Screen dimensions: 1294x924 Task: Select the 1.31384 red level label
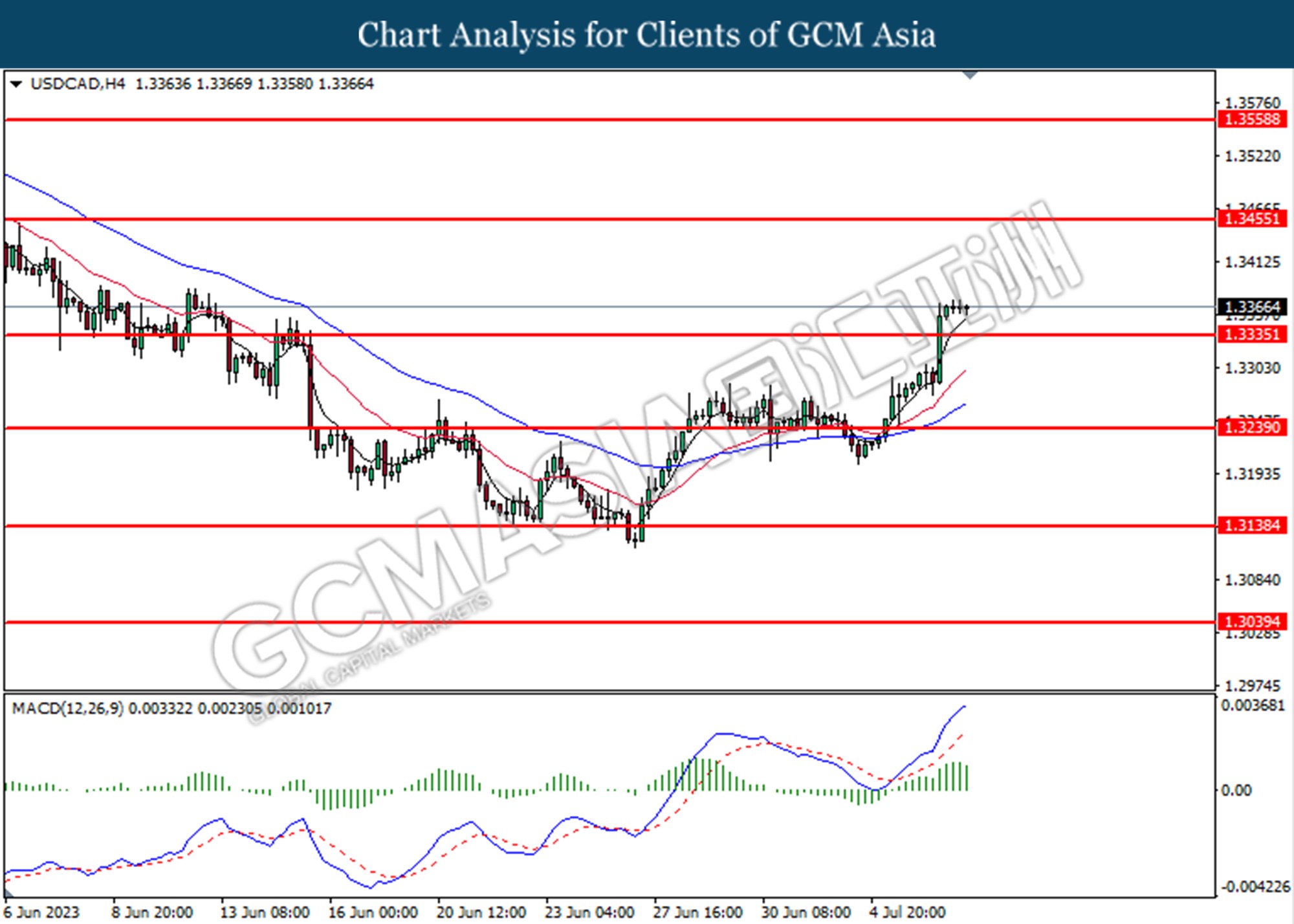pyautogui.click(x=1252, y=525)
